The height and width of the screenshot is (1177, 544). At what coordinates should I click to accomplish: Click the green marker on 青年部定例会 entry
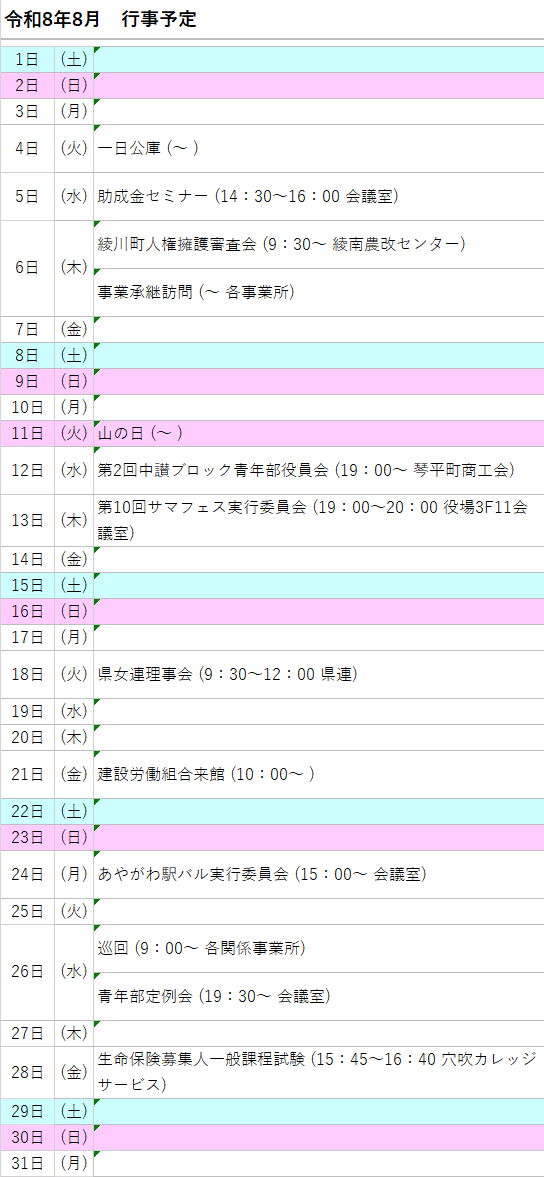[x=97, y=977]
